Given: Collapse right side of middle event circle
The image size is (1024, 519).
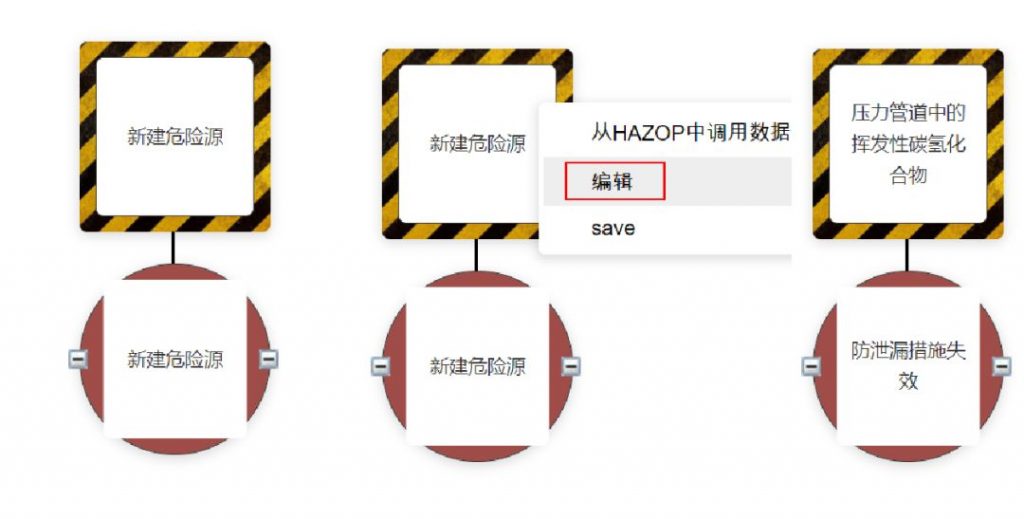Looking at the screenshot, I should pyautogui.click(x=571, y=366).
